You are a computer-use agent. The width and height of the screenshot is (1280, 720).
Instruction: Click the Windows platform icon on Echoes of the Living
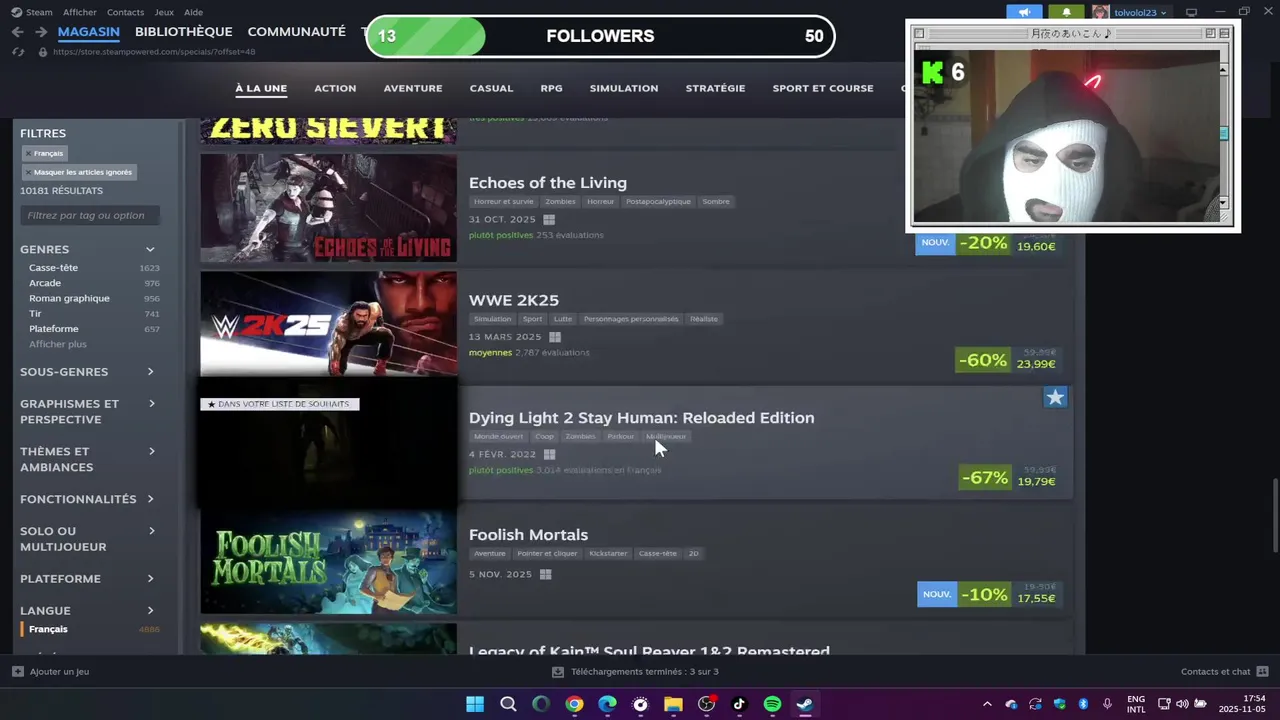pyautogui.click(x=549, y=219)
